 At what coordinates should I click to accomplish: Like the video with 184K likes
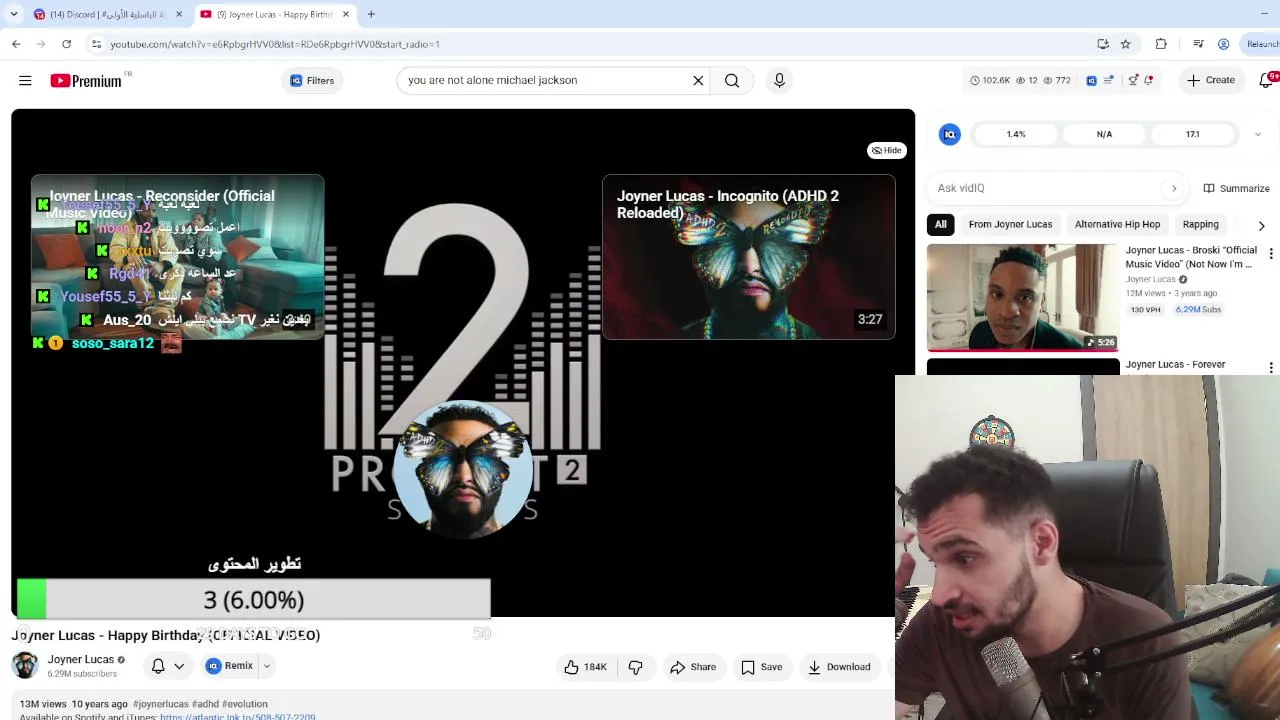click(x=586, y=667)
